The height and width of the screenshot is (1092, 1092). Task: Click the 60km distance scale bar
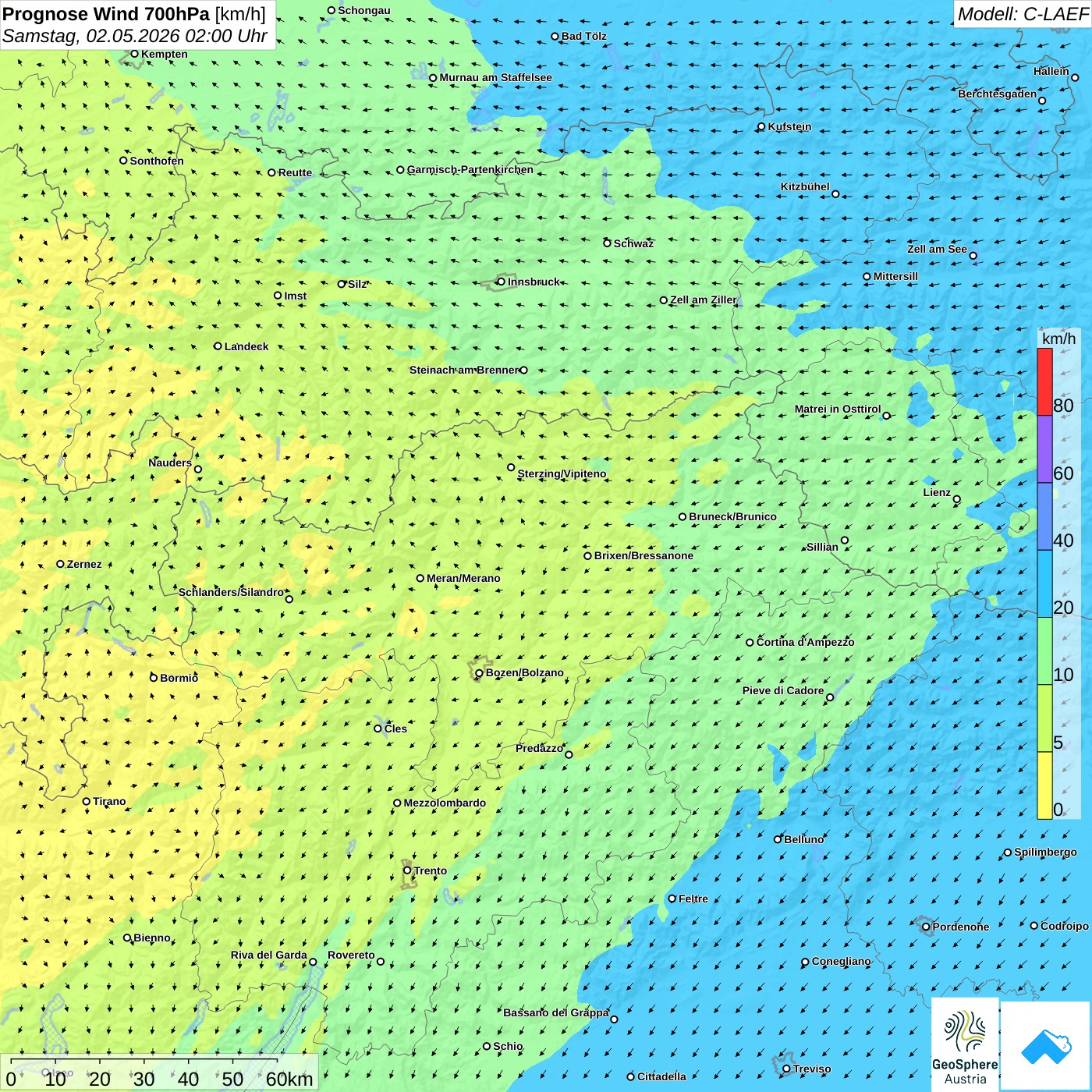(x=144, y=1061)
